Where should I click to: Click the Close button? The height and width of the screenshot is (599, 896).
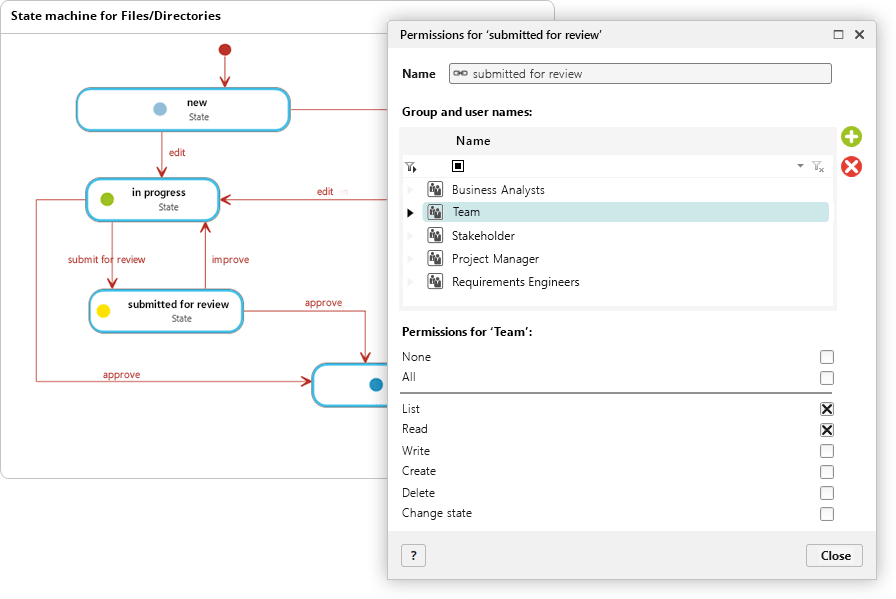[x=834, y=556]
